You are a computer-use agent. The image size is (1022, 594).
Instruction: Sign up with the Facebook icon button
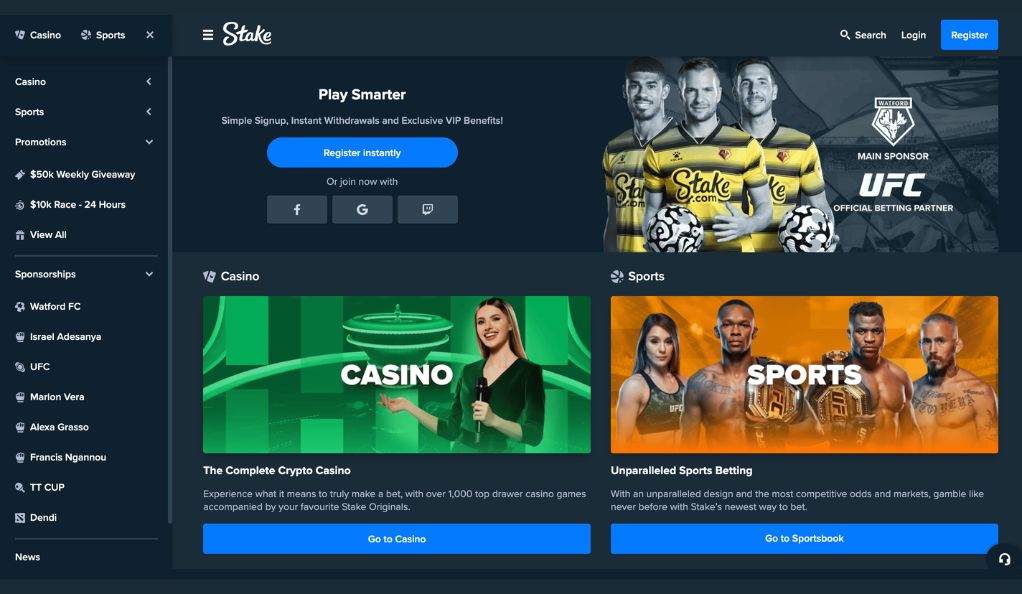pos(297,209)
